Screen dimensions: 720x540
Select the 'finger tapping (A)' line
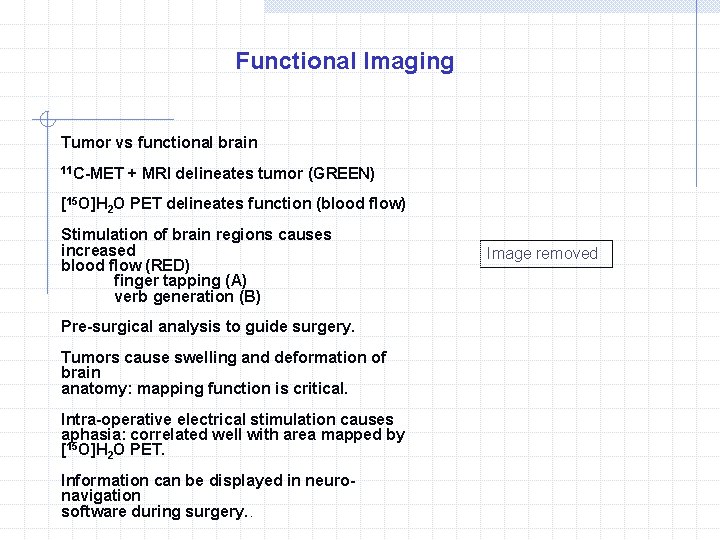(180, 281)
